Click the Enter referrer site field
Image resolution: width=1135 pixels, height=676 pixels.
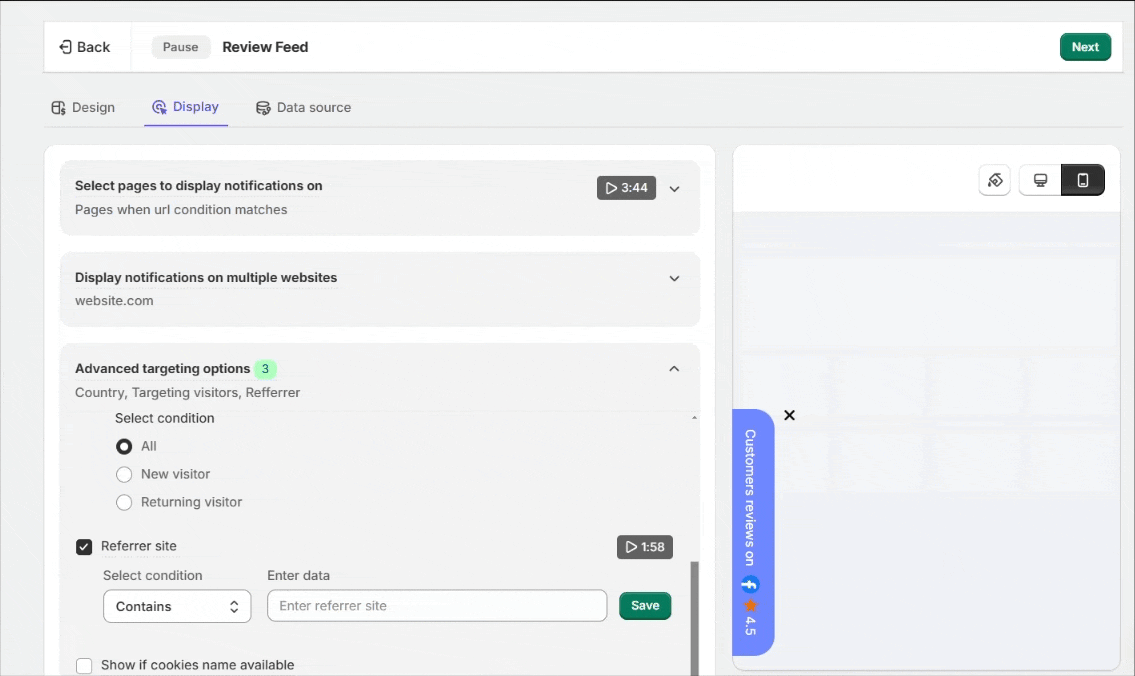(x=437, y=606)
